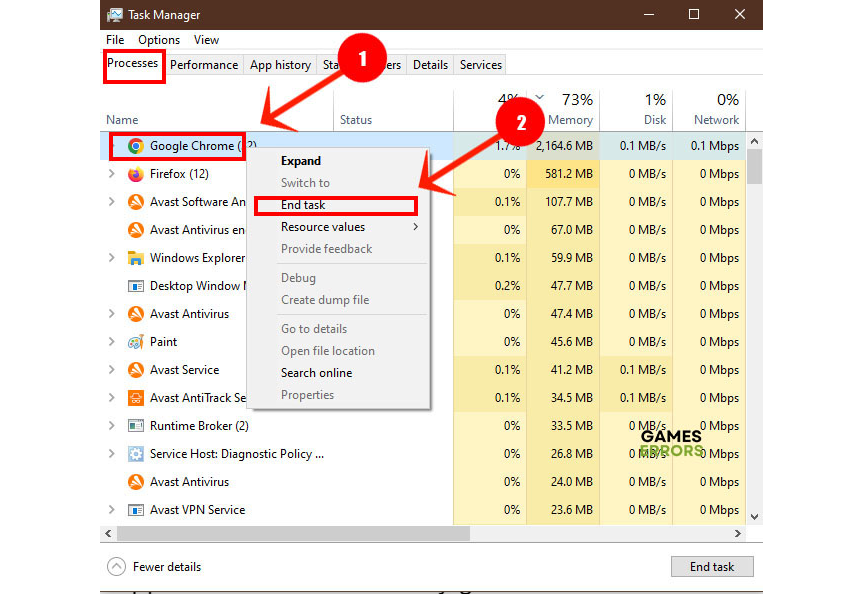Click the Windows Explorer folder icon

(x=135, y=258)
